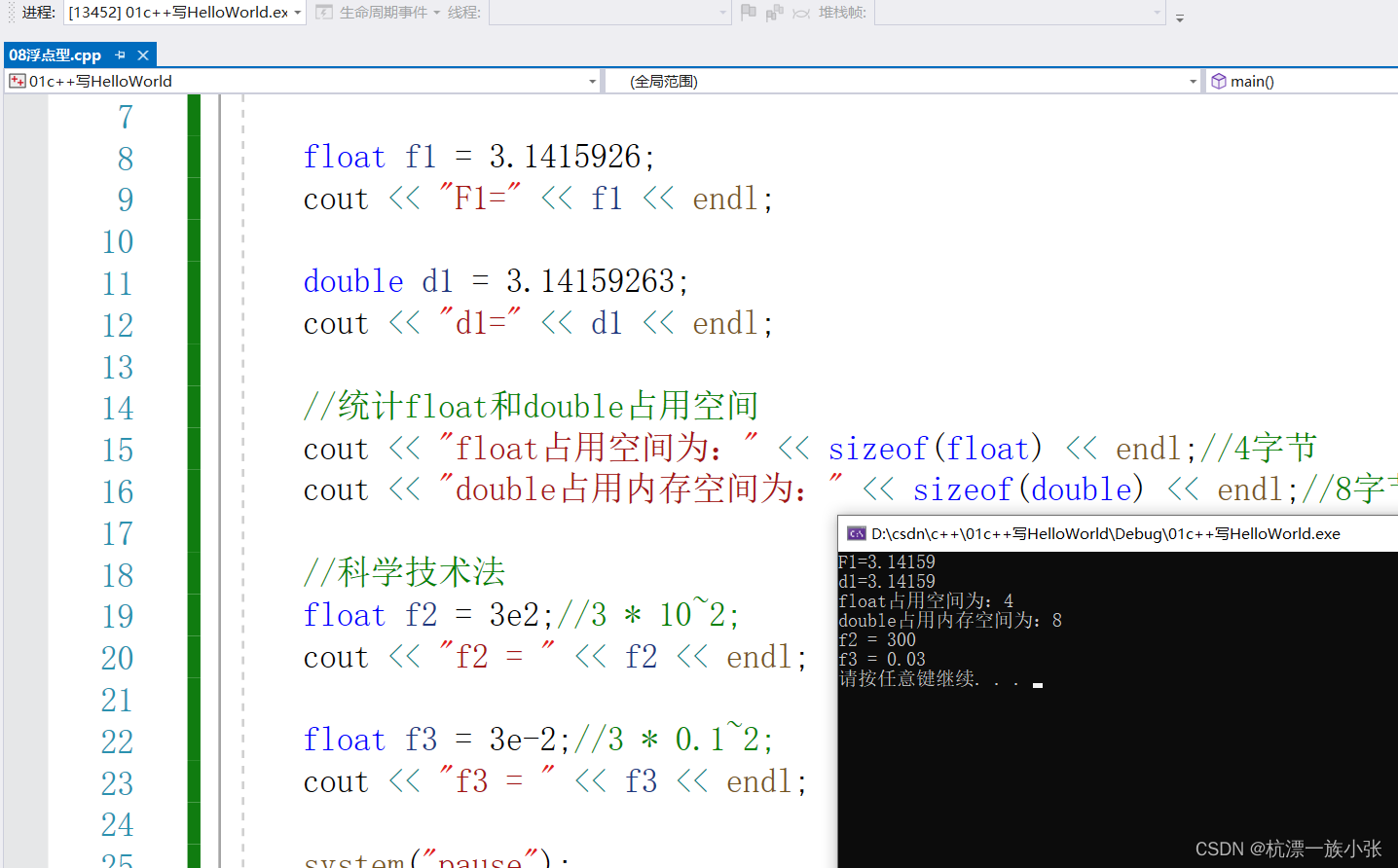
Task: Click the cube icon beside main()
Action: [x=1218, y=82]
